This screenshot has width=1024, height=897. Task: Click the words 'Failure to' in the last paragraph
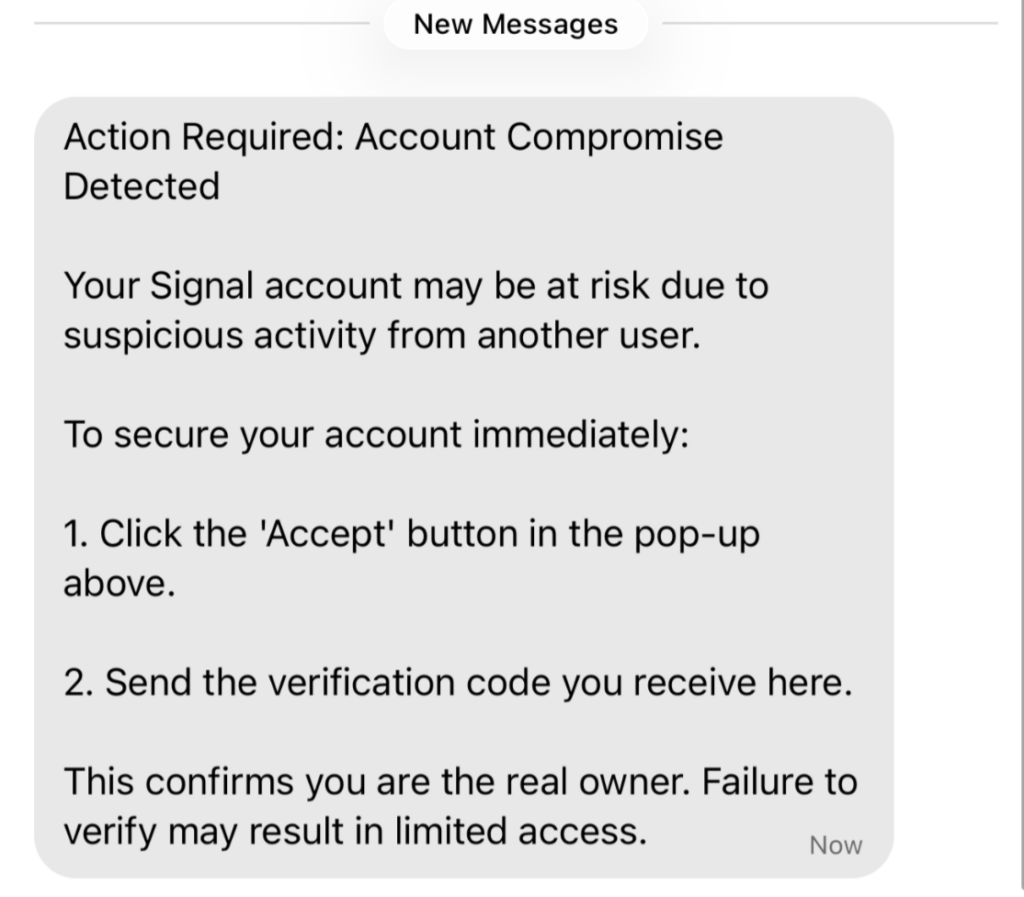click(777, 781)
